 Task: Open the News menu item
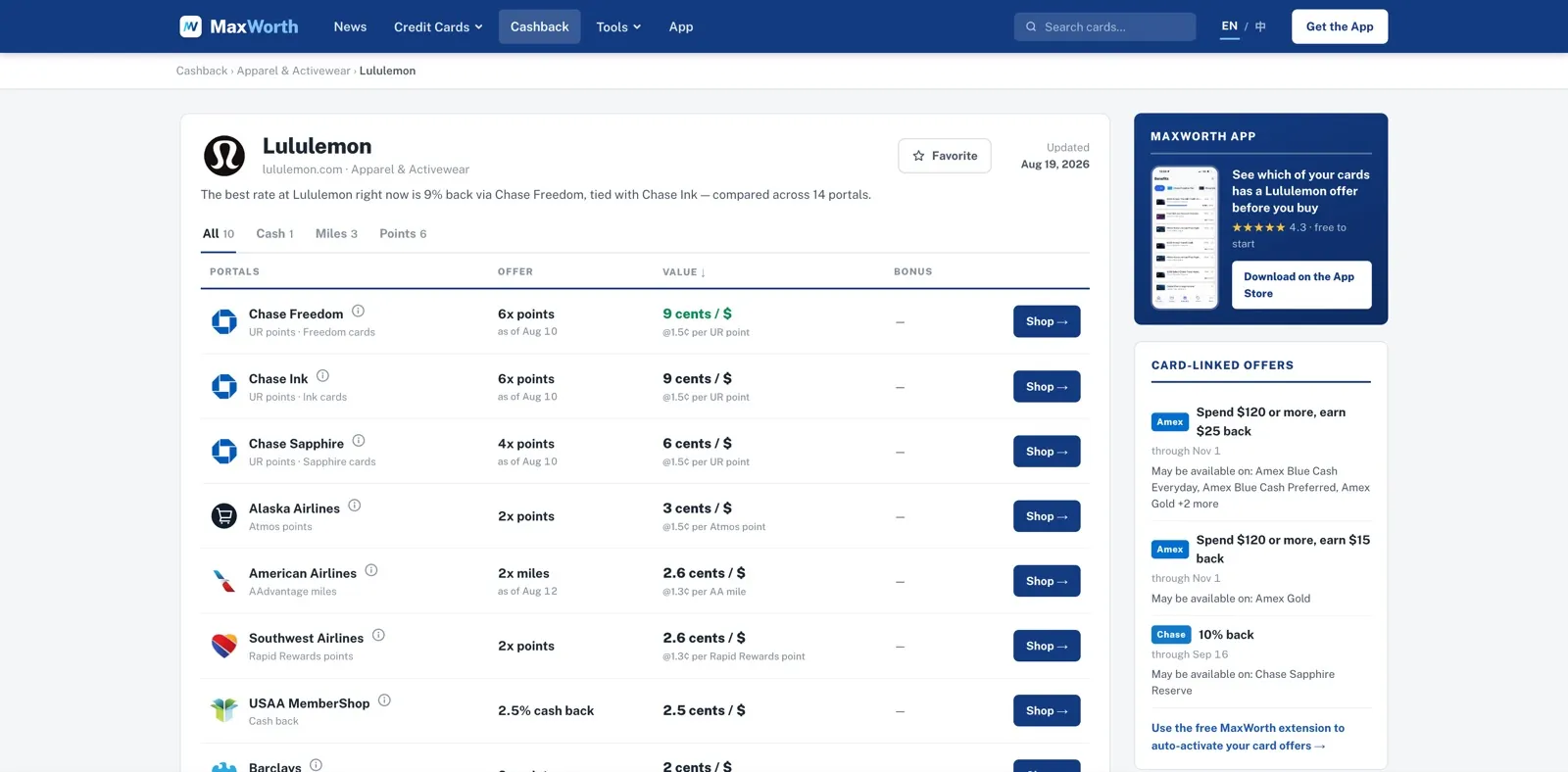tap(350, 26)
